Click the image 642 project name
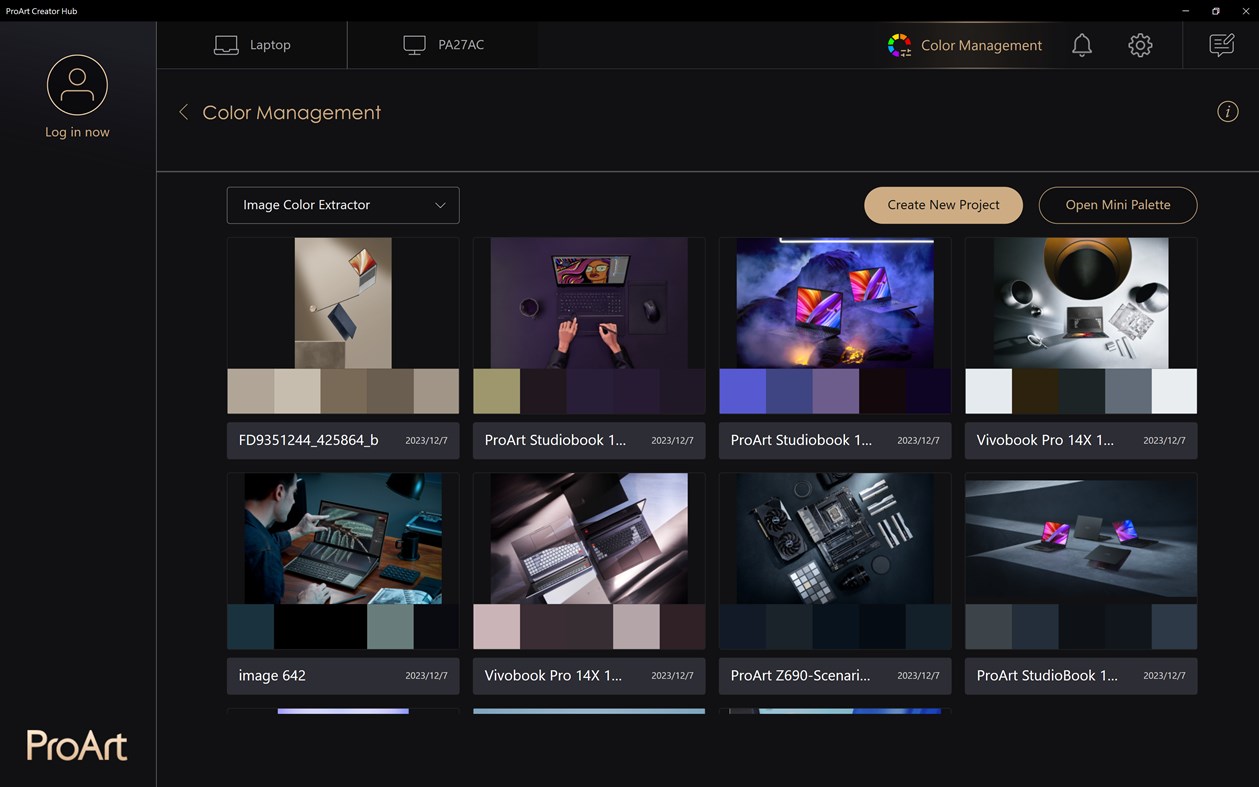The width and height of the screenshot is (1259, 787). point(272,676)
